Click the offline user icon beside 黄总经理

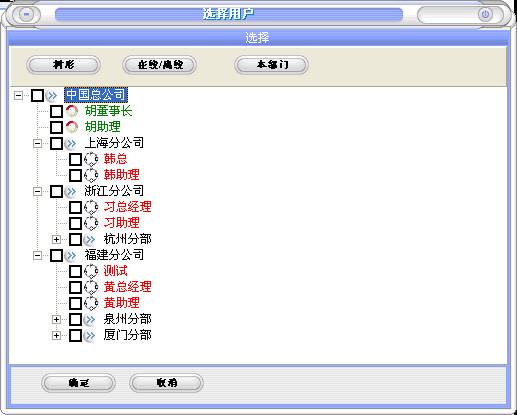91,287
